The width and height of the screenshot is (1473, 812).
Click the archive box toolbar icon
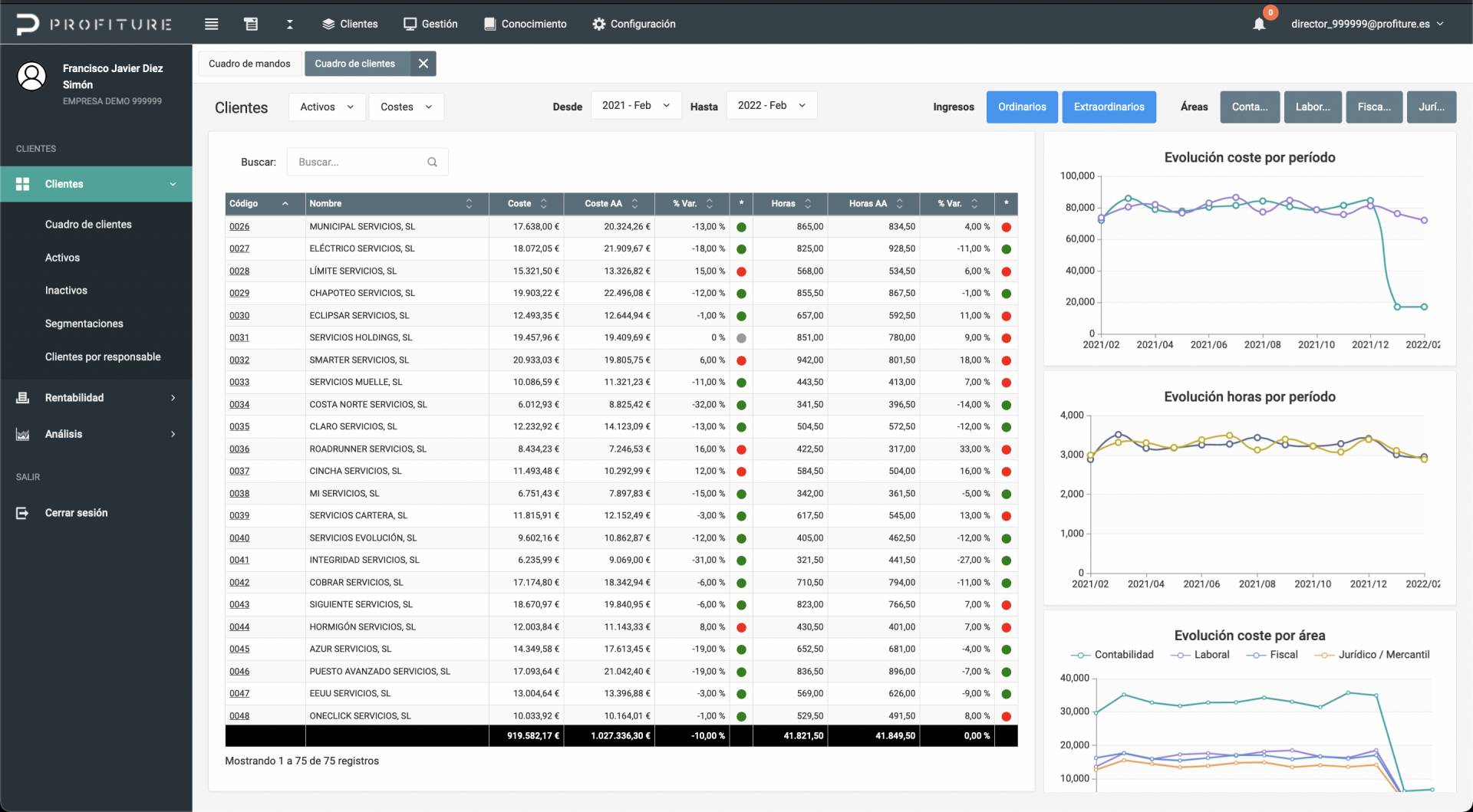251,24
